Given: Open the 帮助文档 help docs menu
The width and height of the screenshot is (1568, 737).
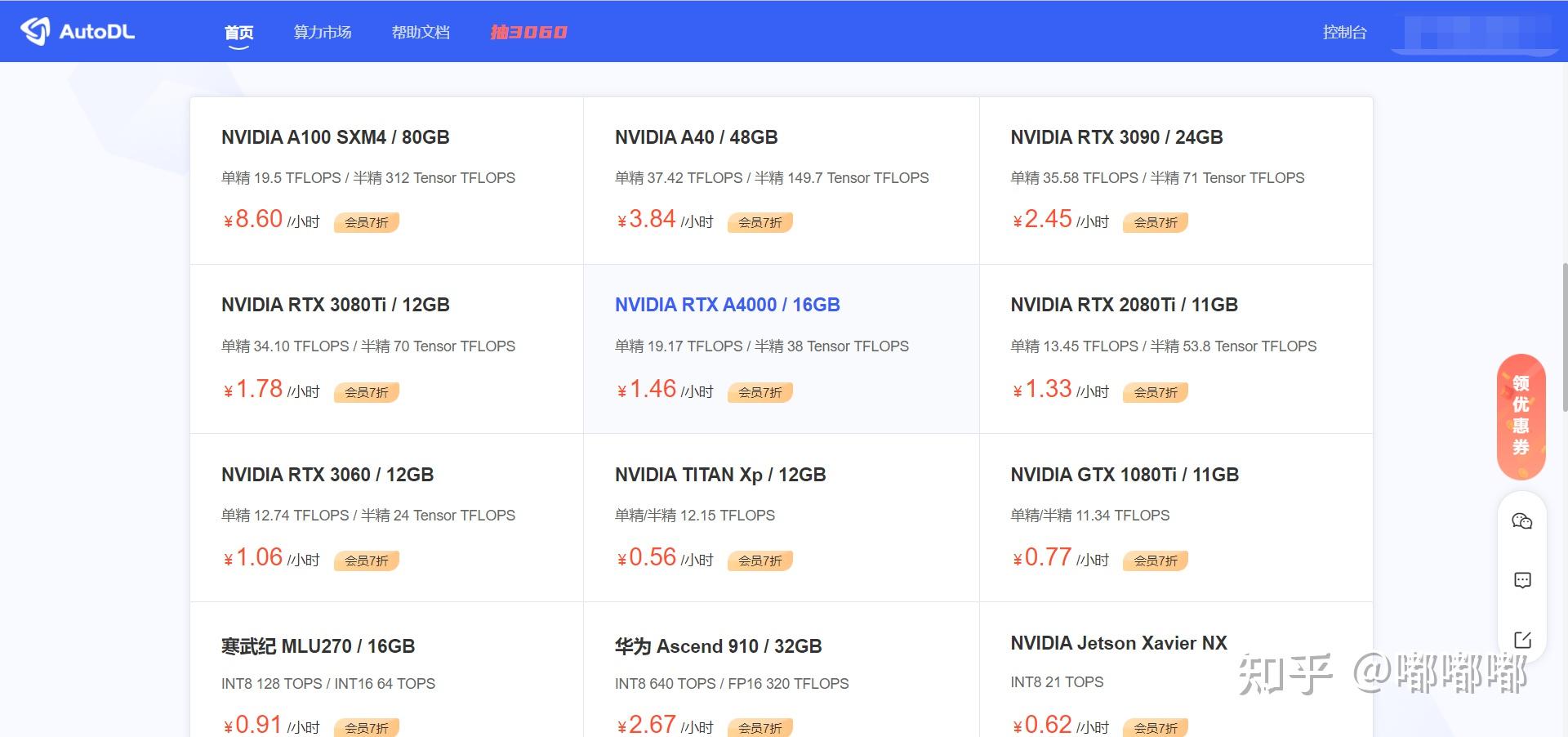Looking at the screenshot, I should (x=421, y=33).
